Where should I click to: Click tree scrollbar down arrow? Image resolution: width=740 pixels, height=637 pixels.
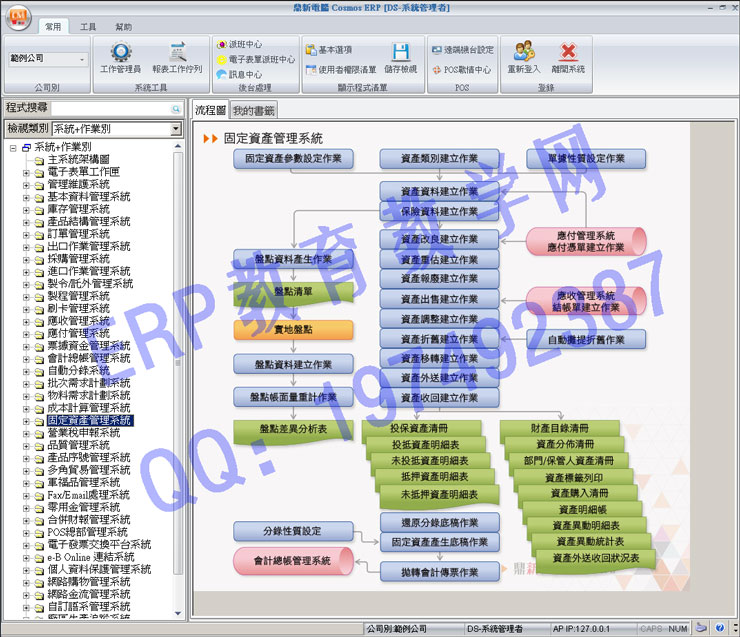coord(178,613)
